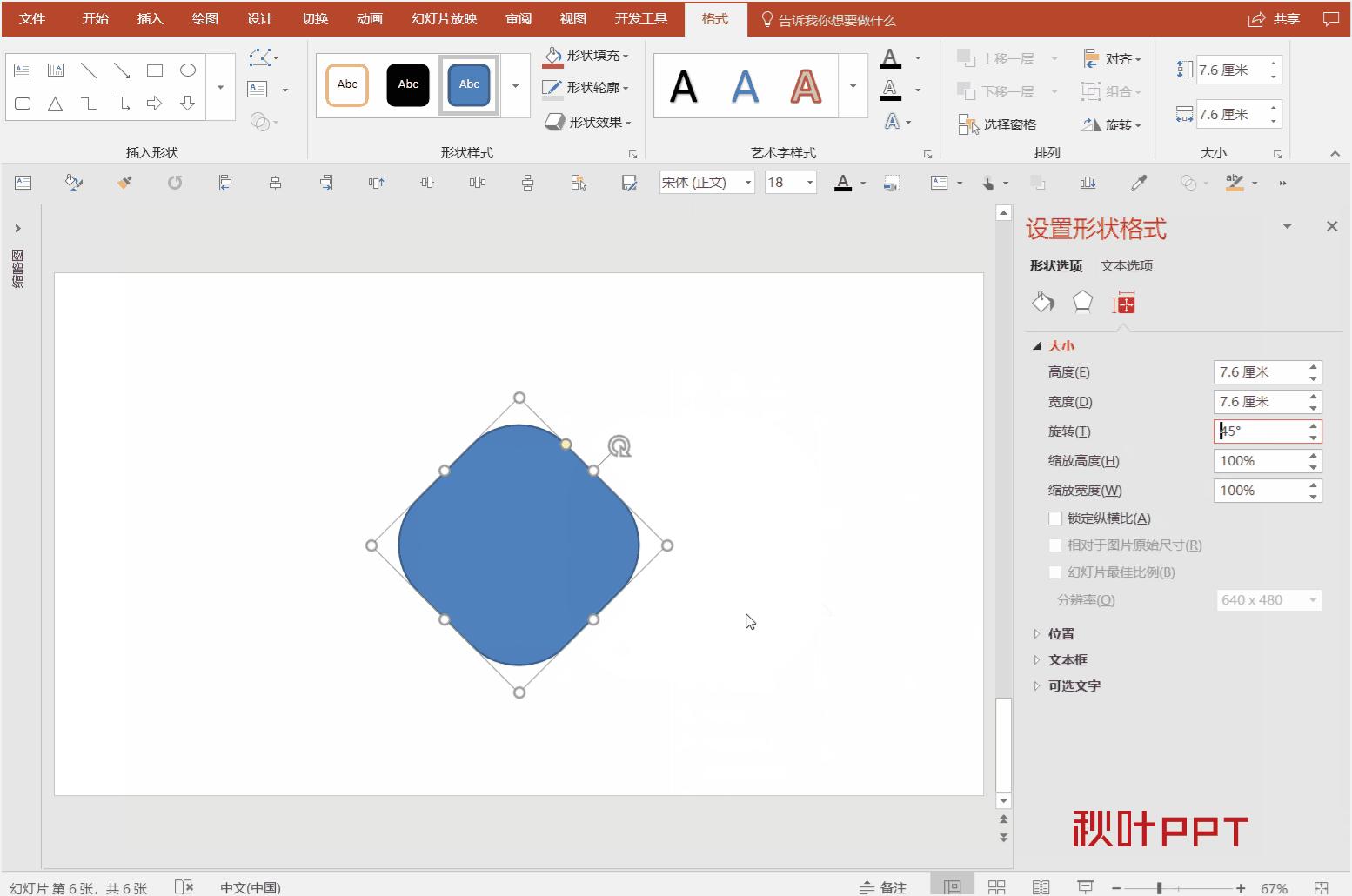
Task: Select the rectangle shape in 插入形状 gallery
Action: (x=155, y=70)
